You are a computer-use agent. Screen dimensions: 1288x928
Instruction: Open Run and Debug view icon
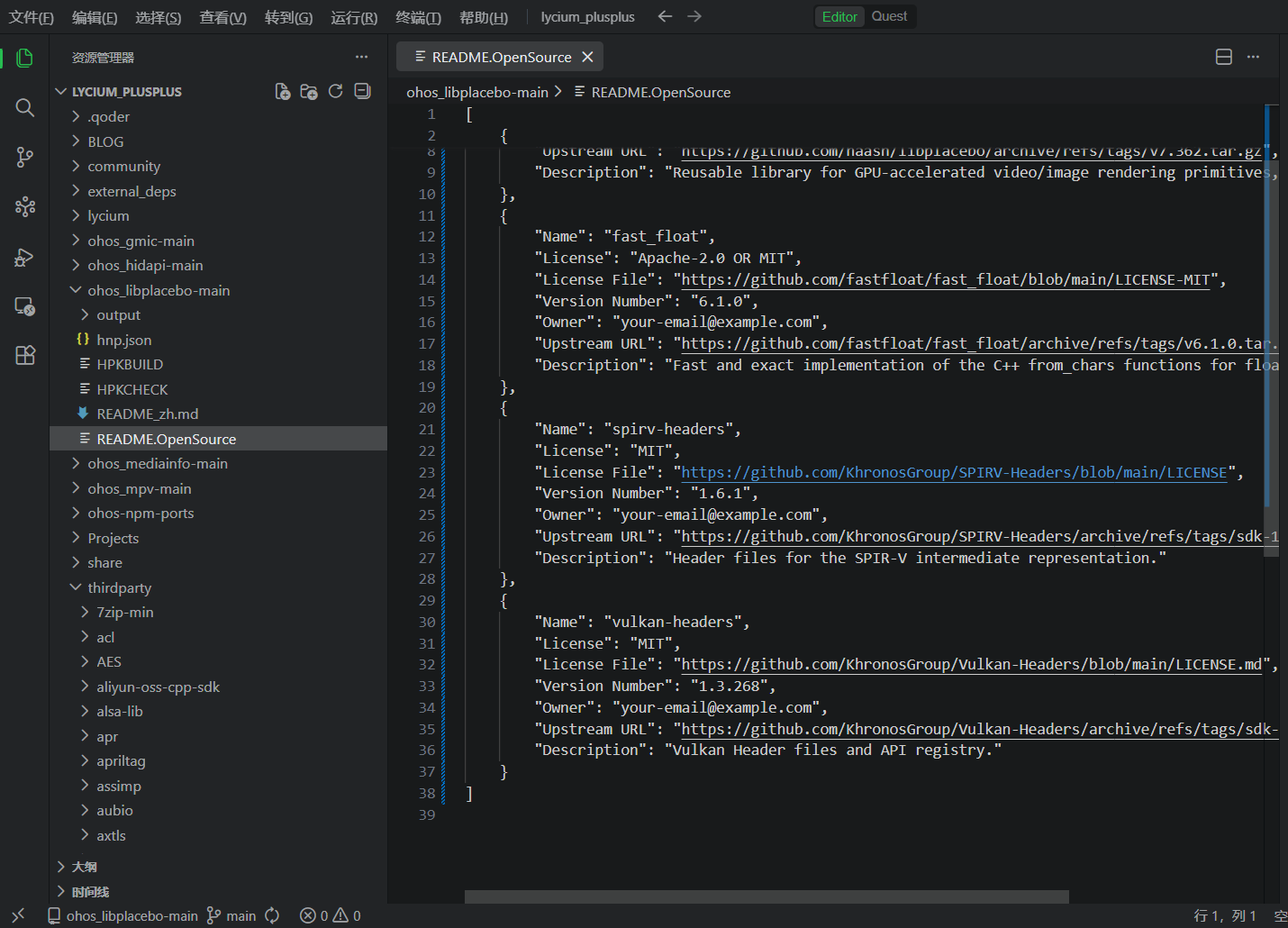tap(25, 258)
